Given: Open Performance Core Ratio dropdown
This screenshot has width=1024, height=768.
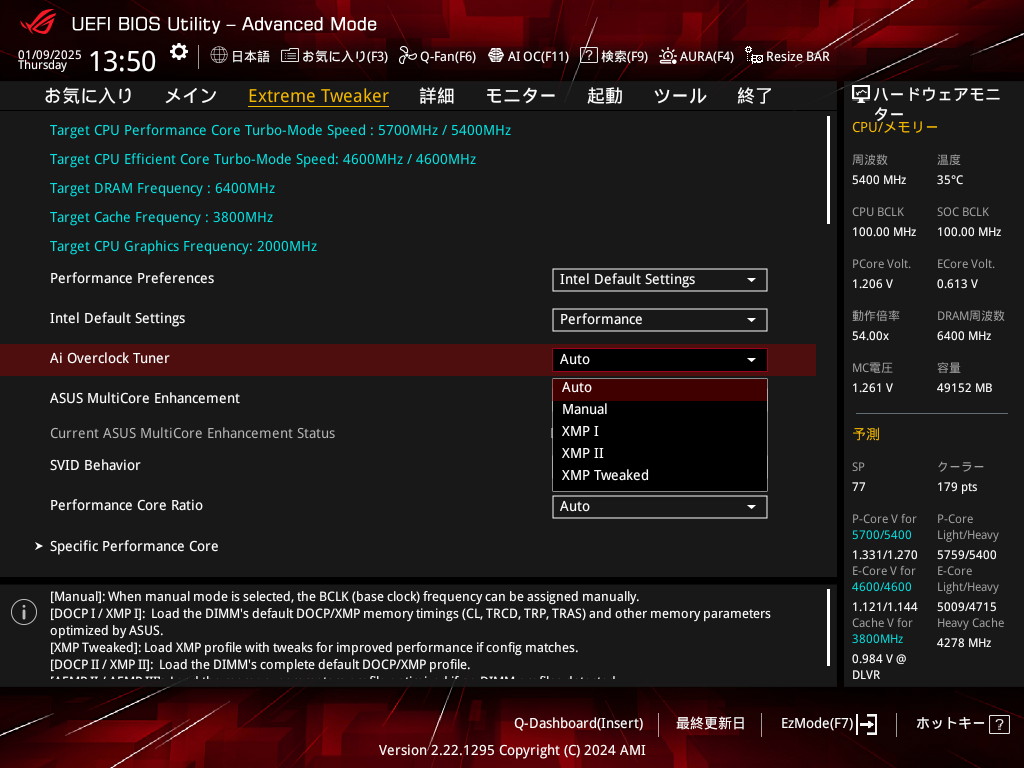Looking at the screenshot, I should click(x=659, y=506).
